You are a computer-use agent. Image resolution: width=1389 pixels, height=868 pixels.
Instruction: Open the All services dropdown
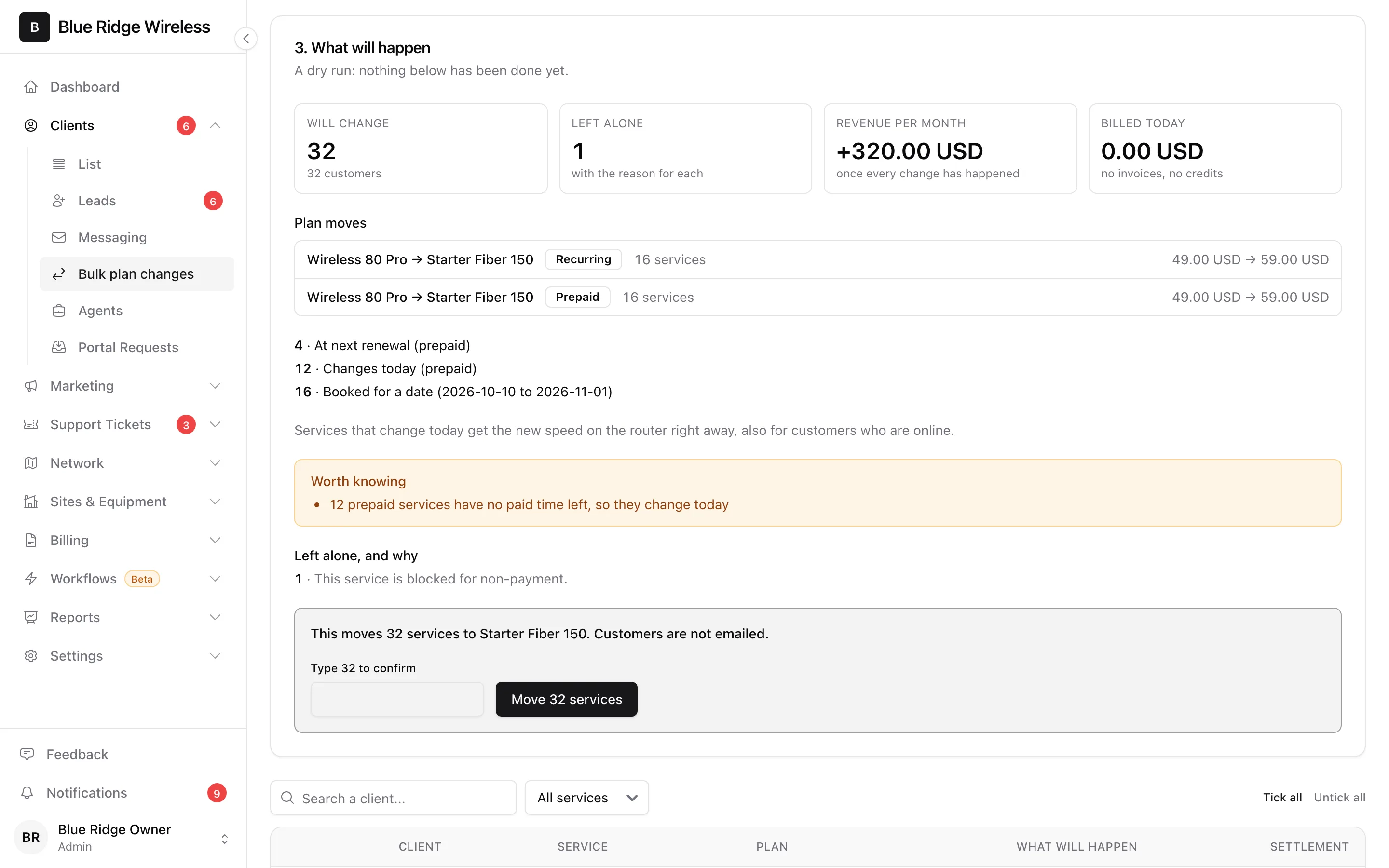coord(586,798)
